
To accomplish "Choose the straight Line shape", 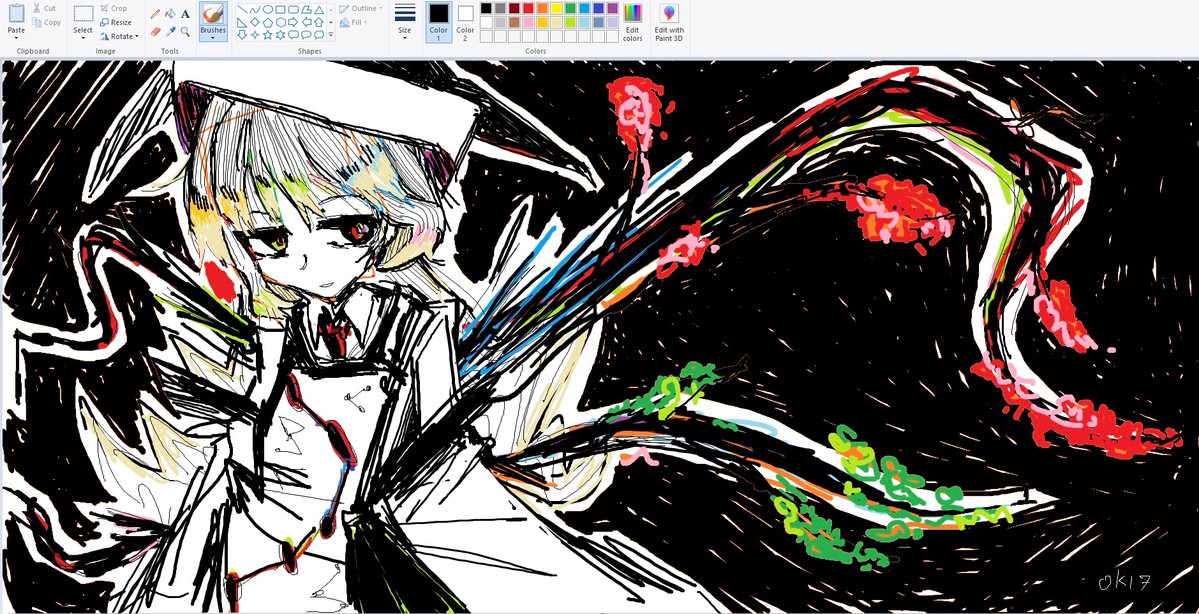I will pyautogui.click(x=242, y=10).
